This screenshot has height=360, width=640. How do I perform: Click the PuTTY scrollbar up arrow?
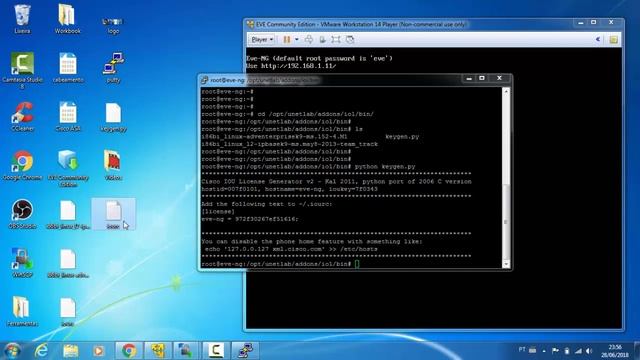pyautogui.click(x=506, y=91)
